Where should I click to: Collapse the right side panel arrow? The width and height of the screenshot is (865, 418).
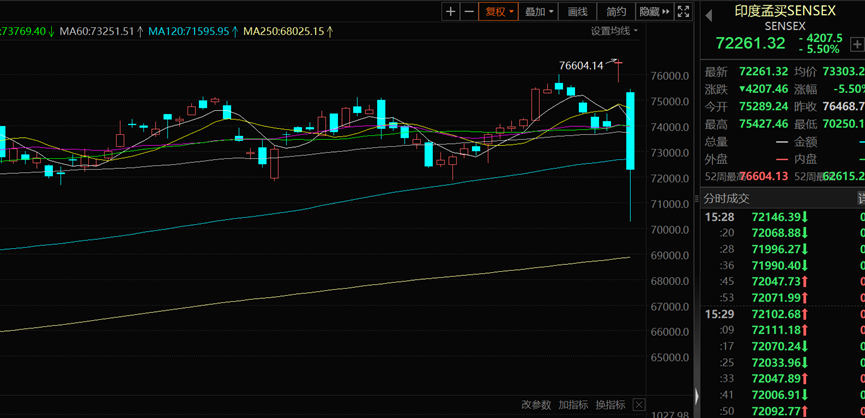tap(697, 396)
